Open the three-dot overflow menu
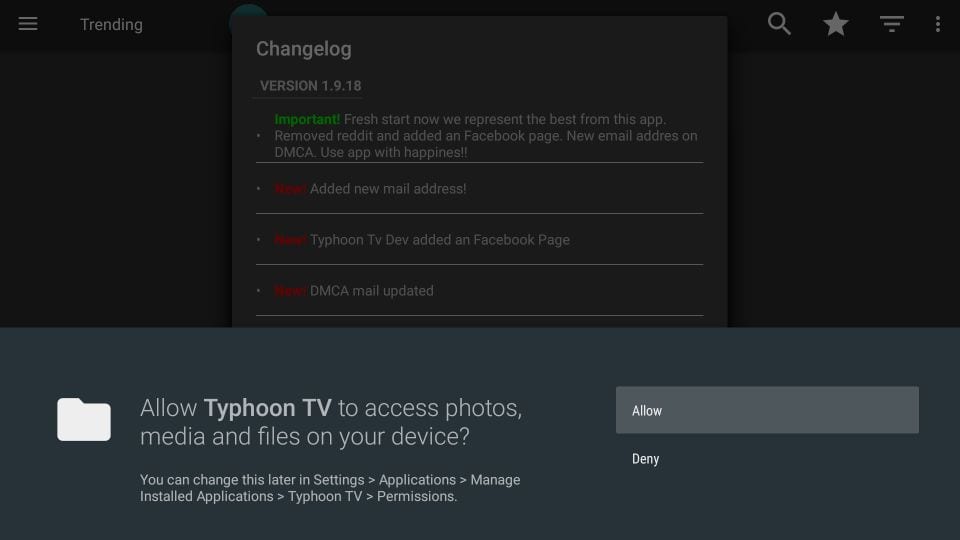This screenshot has height=540, width=960. point(937,24)
